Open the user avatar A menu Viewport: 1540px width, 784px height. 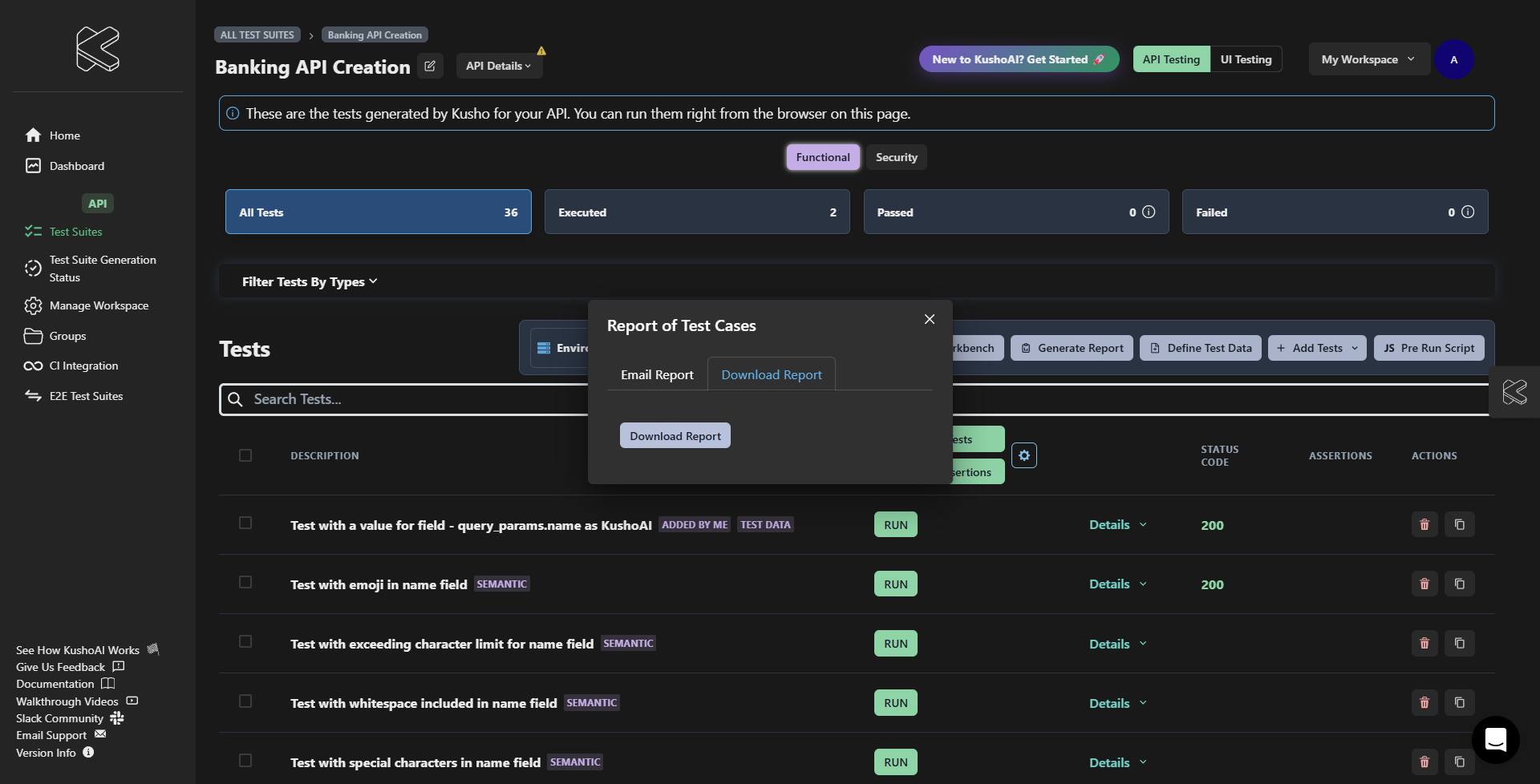(x=1453, y=59)
